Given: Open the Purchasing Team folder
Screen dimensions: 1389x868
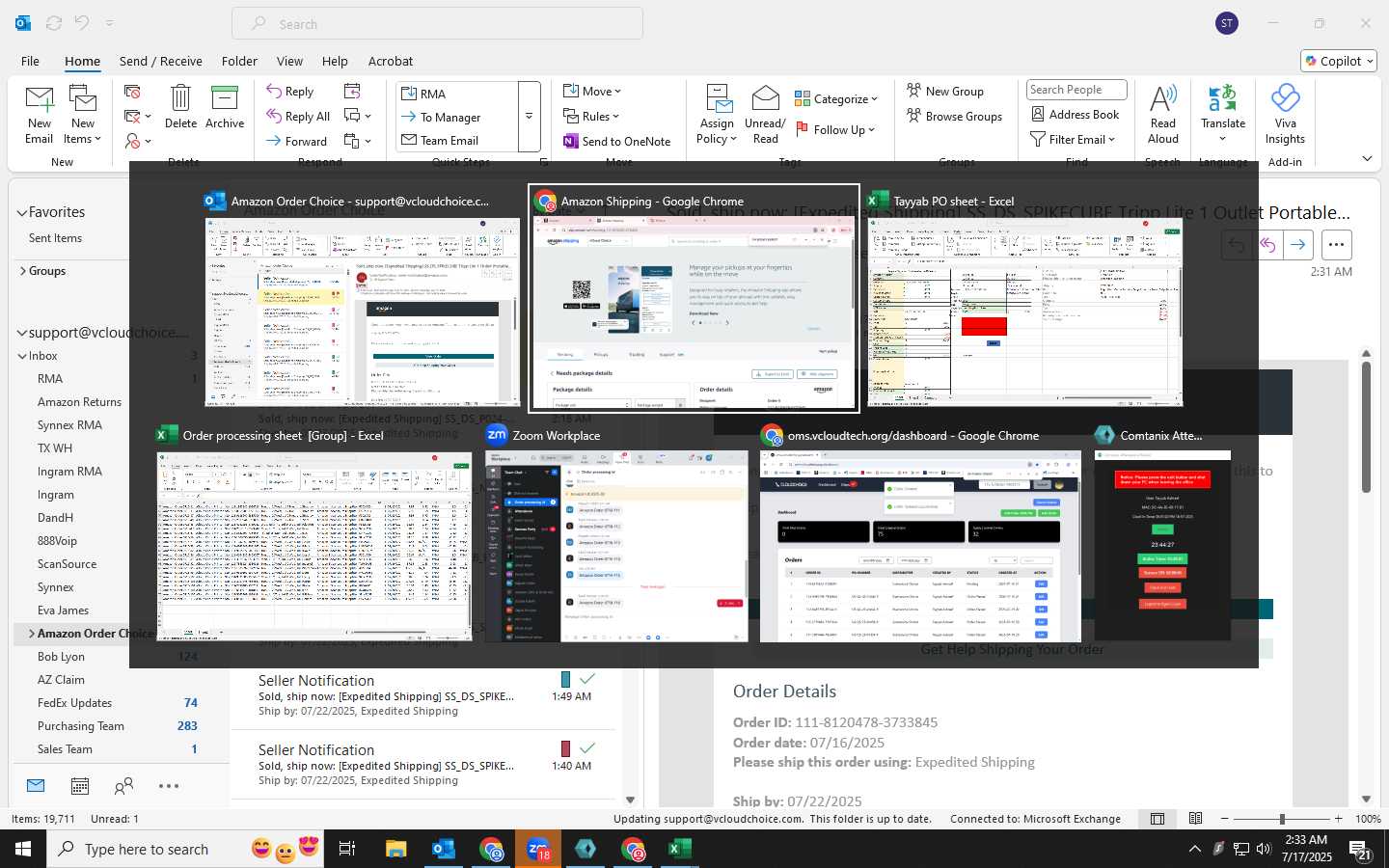Looking at the screenshot, I should point(80,726).
